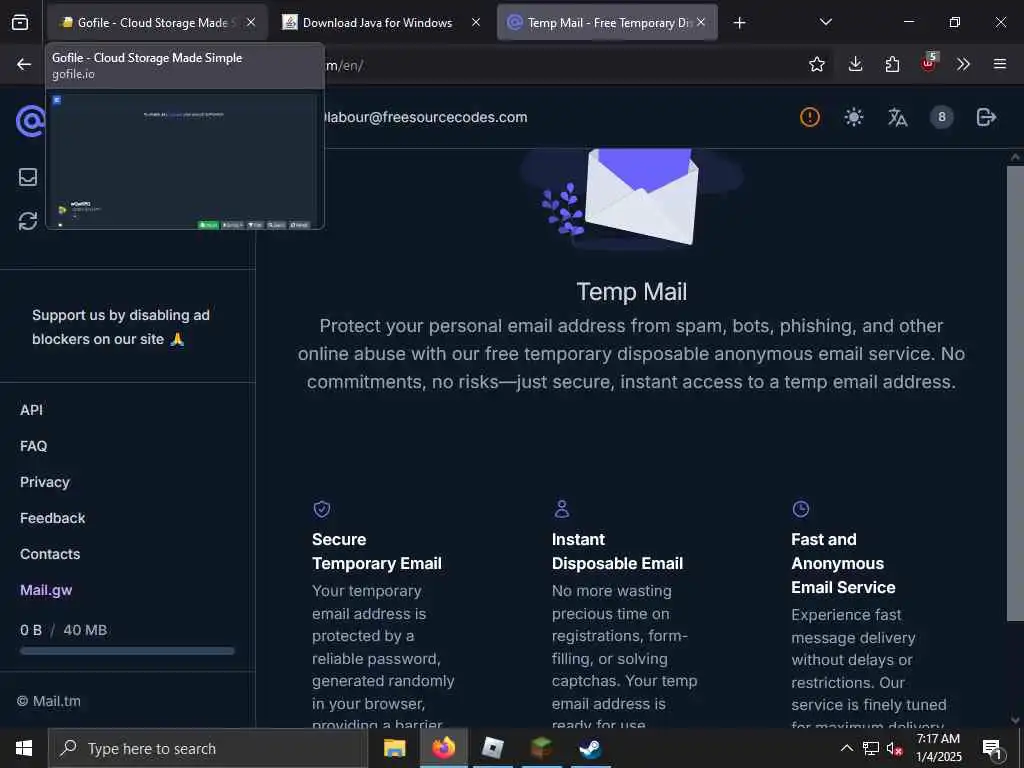Click the orange warning alert icon
This screenshot has width=1024, height=768.
pyautogui.click(x=810, y=117)
